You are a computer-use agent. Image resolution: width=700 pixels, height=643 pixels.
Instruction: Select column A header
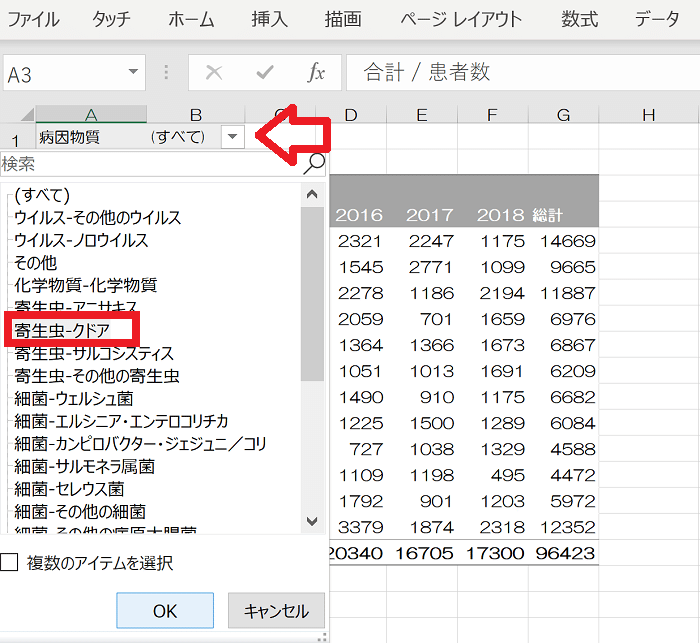click(91, 115)
